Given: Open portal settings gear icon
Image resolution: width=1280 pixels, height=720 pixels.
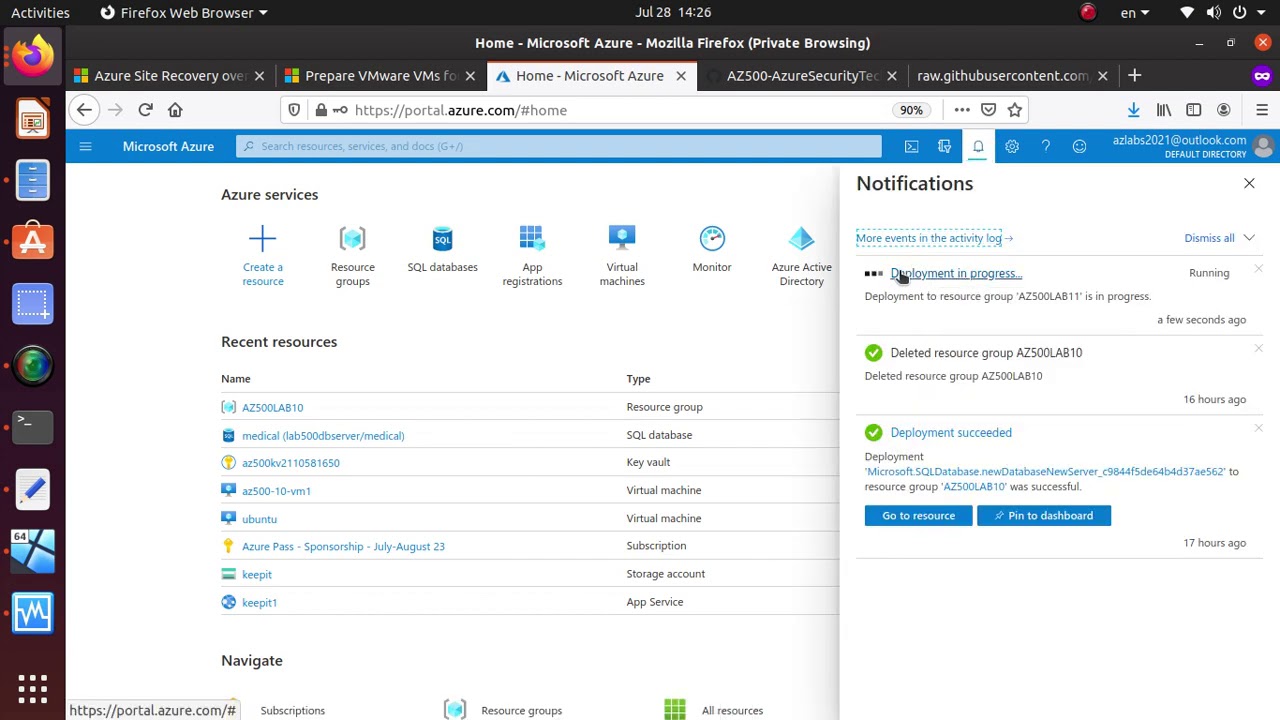Looking at the screenshot, I should tap(1012, 147).
